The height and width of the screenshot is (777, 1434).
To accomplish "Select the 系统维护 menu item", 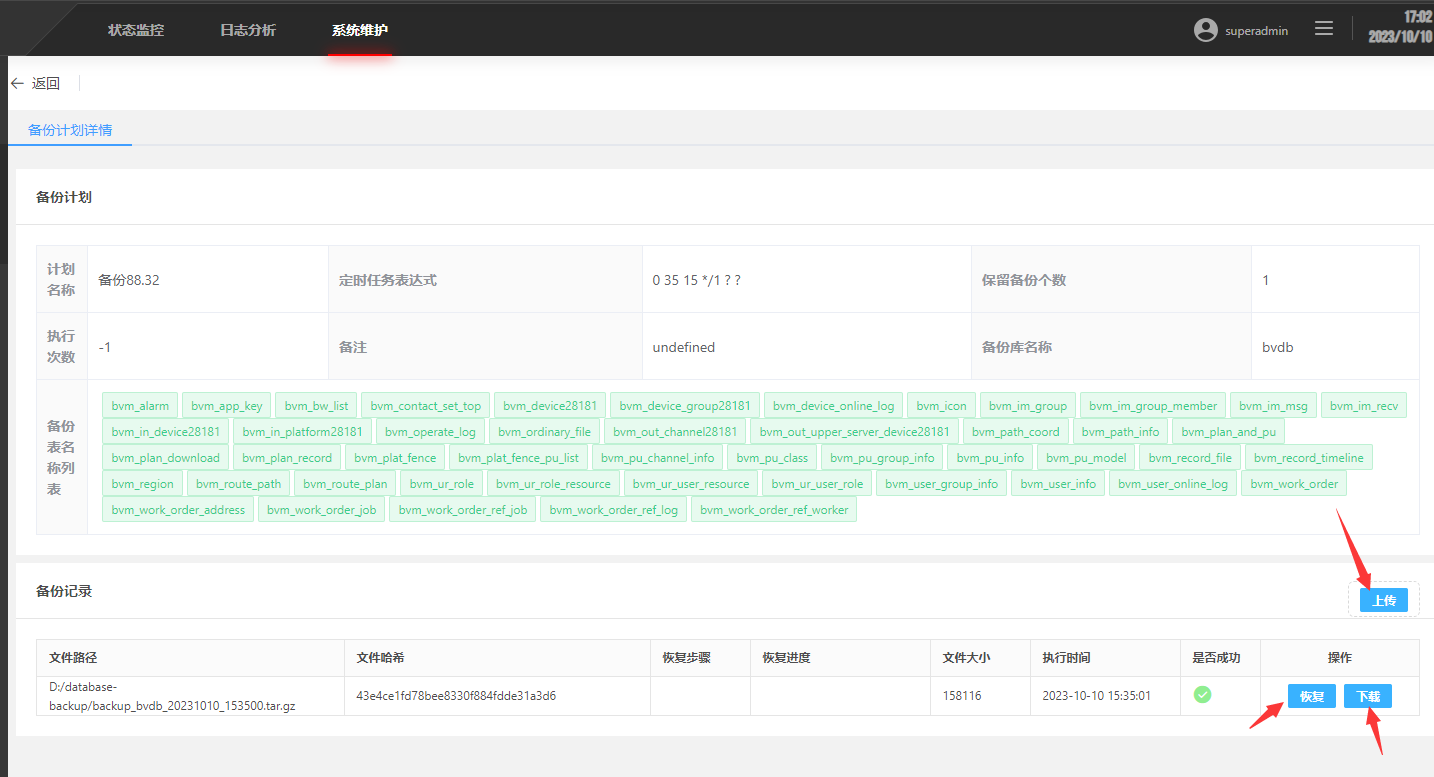I will 360,30.
